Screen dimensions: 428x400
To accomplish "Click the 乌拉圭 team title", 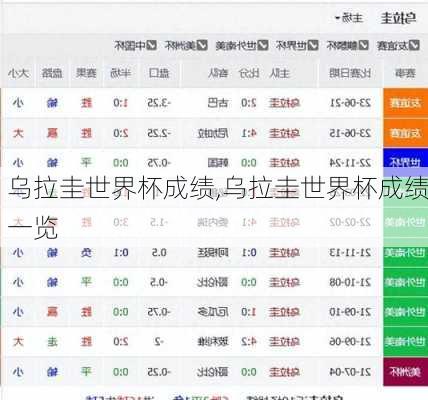I will tap(398, 18).
